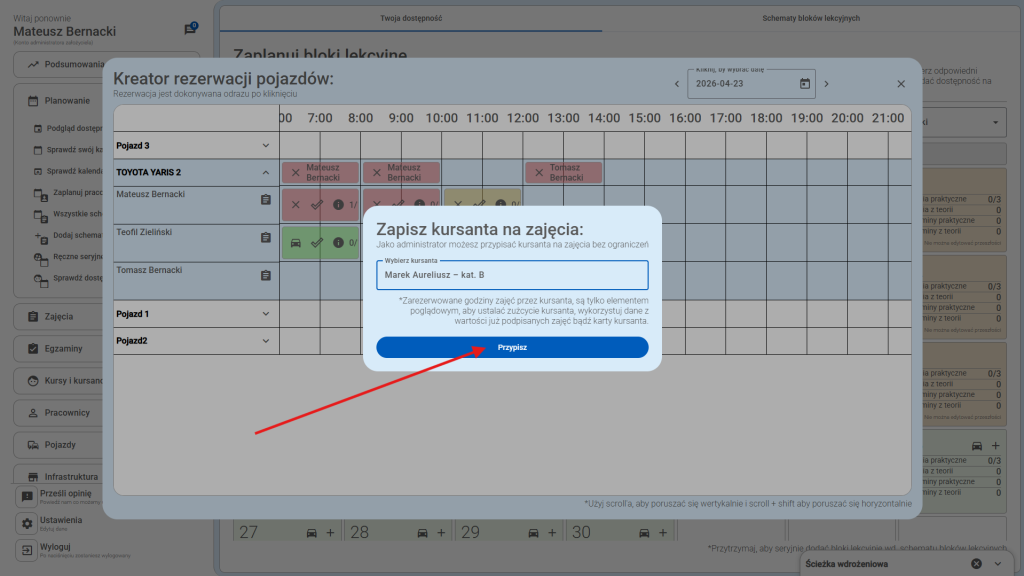Remove Tomasz Bernacki 13:00 reservation via X

click(x=539, y=173)
